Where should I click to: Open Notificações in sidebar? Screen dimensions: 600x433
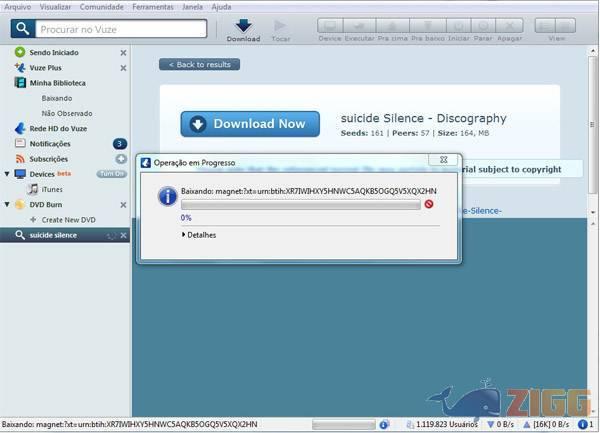point(50,144)
